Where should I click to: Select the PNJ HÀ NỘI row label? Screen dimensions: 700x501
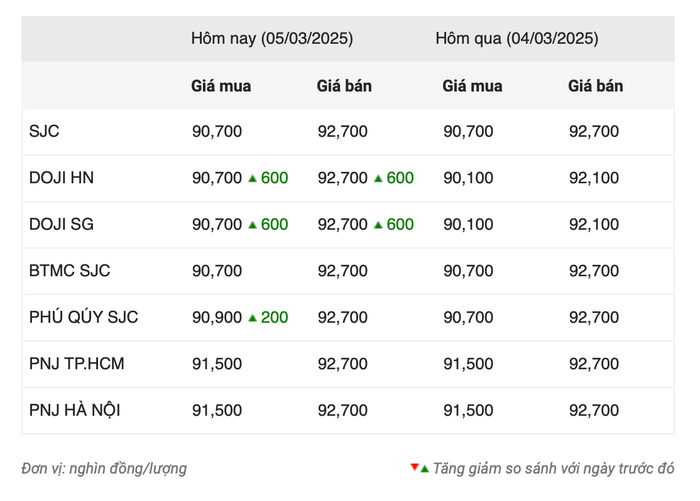(75, 410)
